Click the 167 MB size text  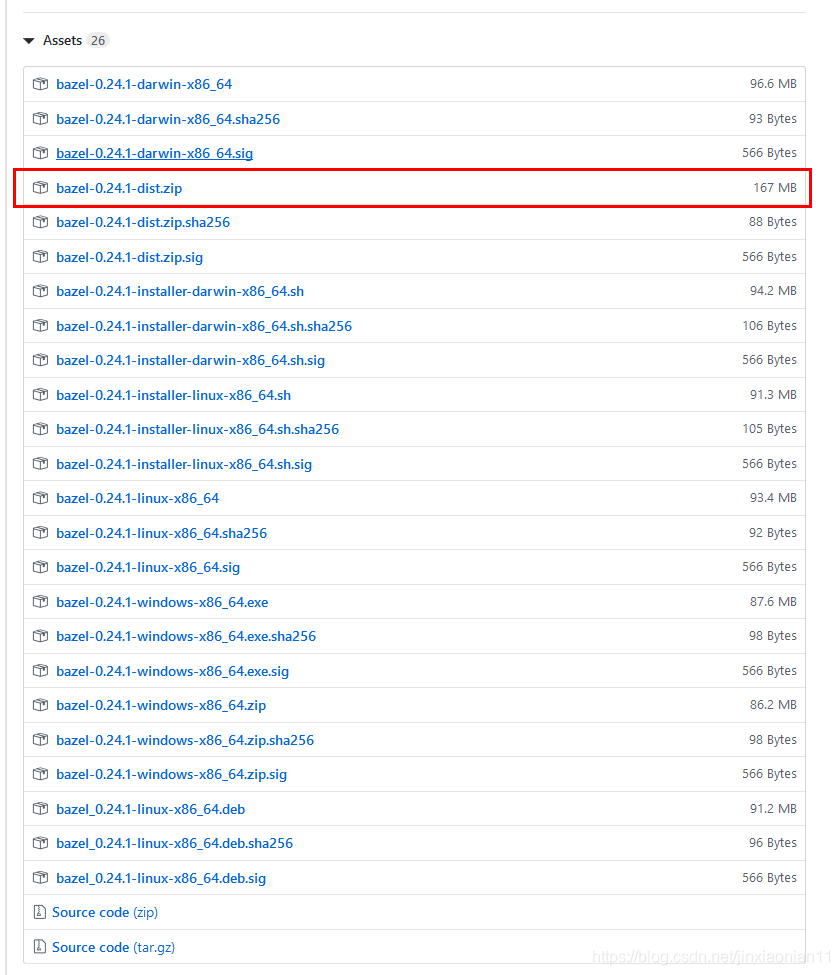click(x=775, y=187)
